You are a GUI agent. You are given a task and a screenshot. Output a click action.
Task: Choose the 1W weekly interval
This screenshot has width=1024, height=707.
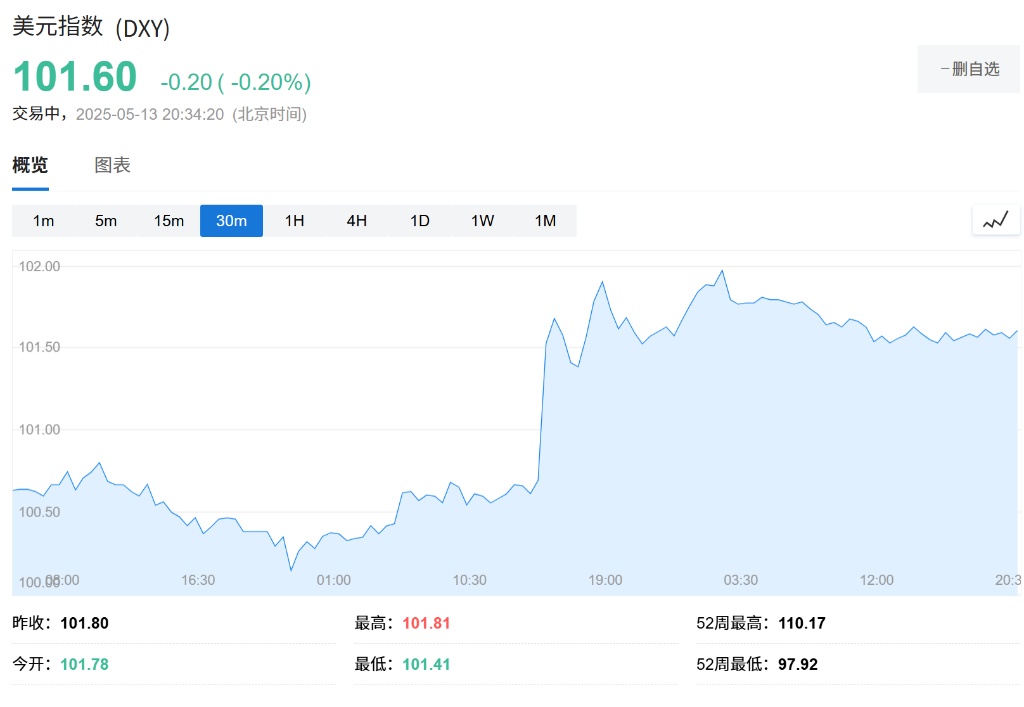click(483, 221)
